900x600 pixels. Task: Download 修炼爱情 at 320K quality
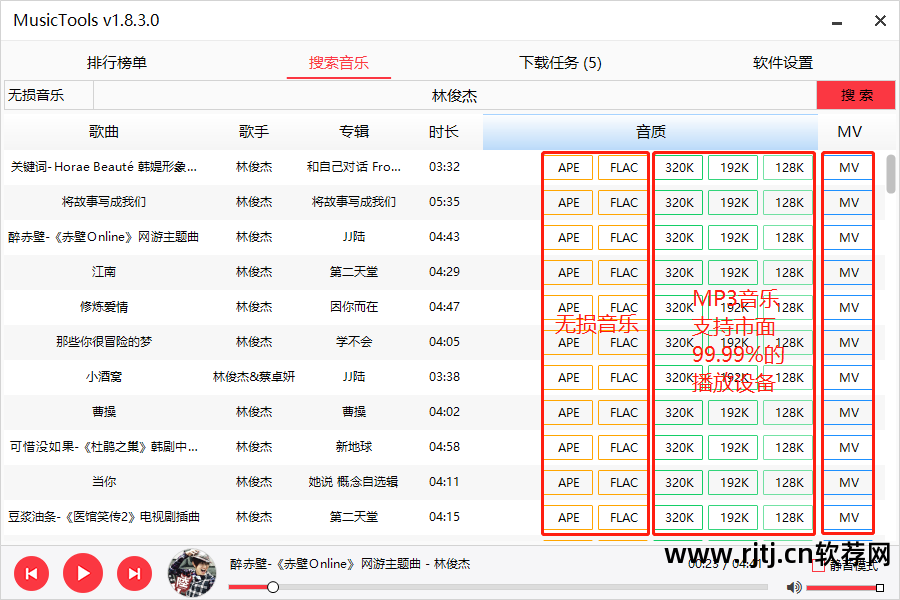click(678, 307)
